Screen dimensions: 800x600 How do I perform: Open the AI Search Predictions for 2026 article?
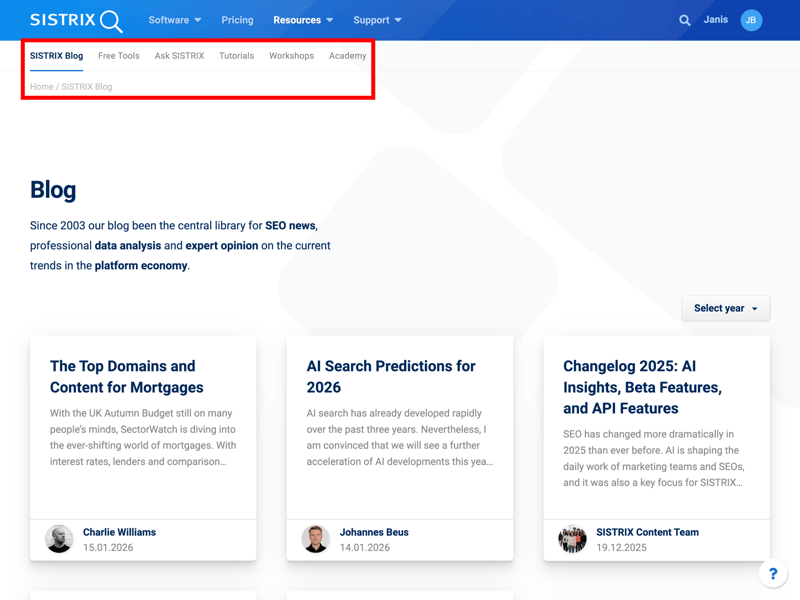pos(391,377)
